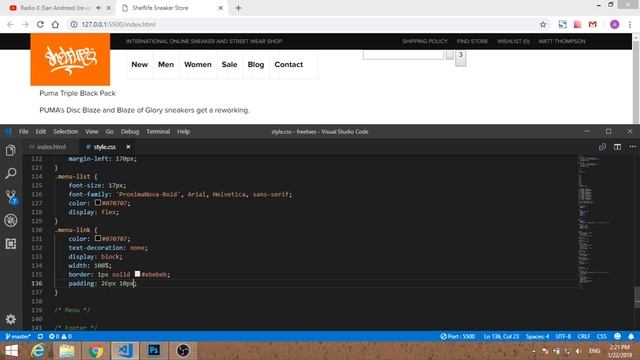Click Port: 5500 live server status item
Screen dimensions: 640x360
pyautogui.click(x=458, y=336)
